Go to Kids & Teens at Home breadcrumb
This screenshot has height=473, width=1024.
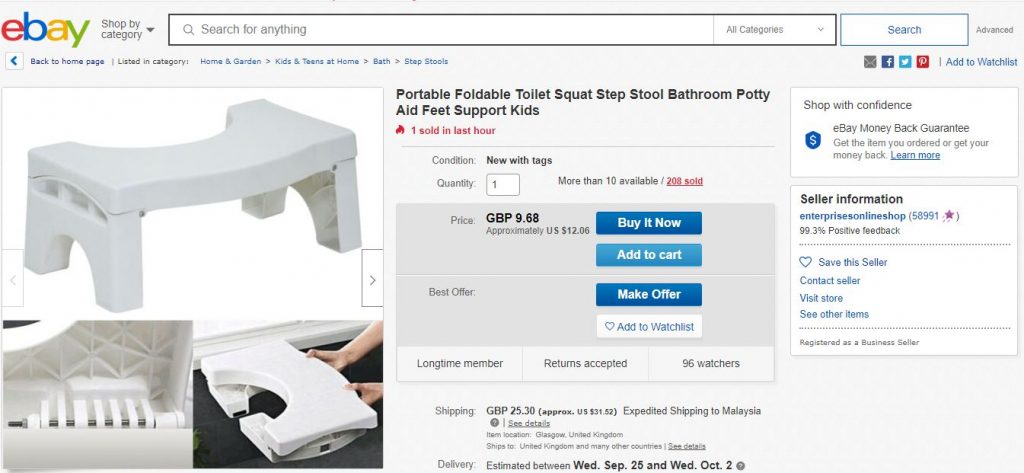click(316, 62)
